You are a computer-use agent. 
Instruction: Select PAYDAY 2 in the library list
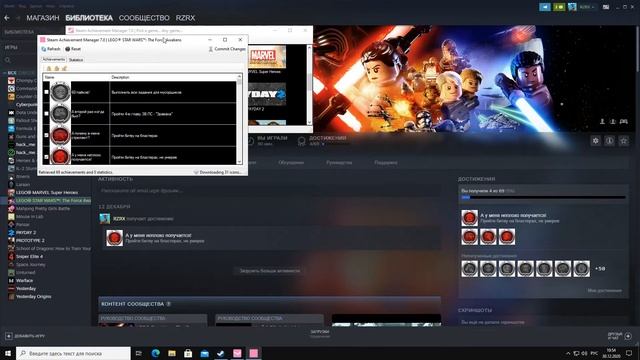[26, 232]
